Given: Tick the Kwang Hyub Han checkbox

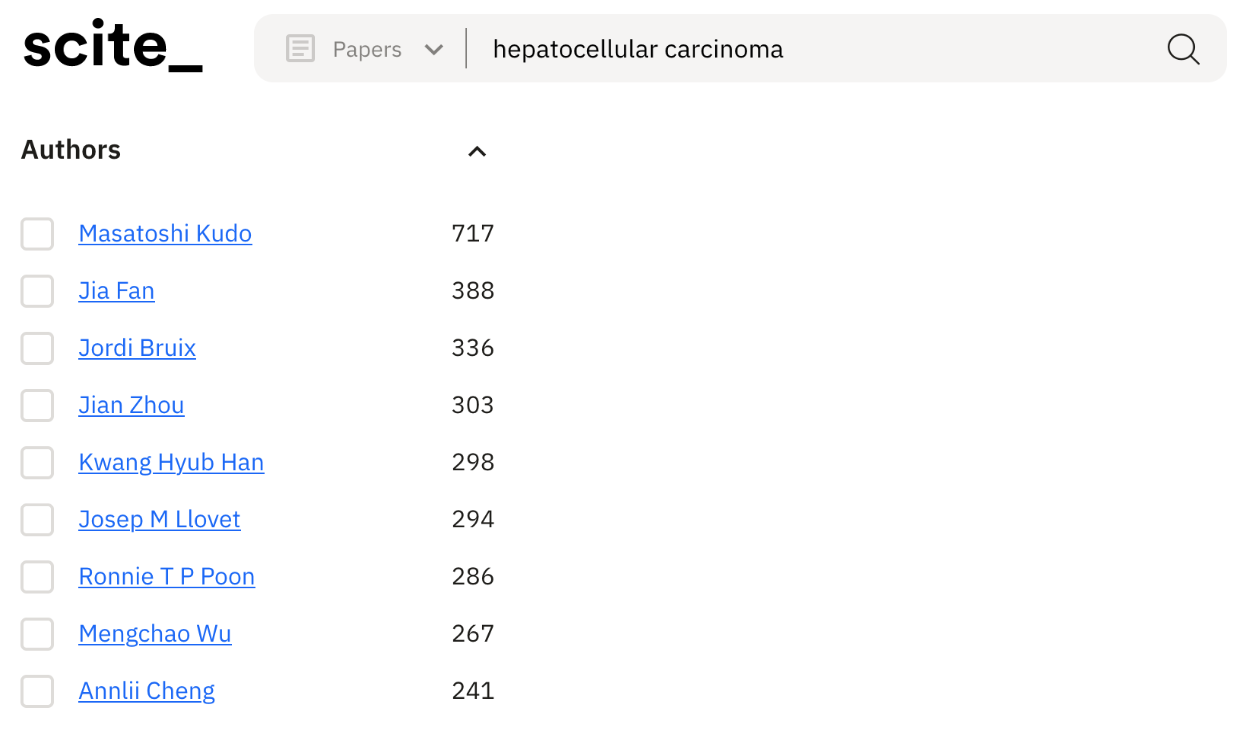Looking at the screenshot, I should click(x=37, y=462).
